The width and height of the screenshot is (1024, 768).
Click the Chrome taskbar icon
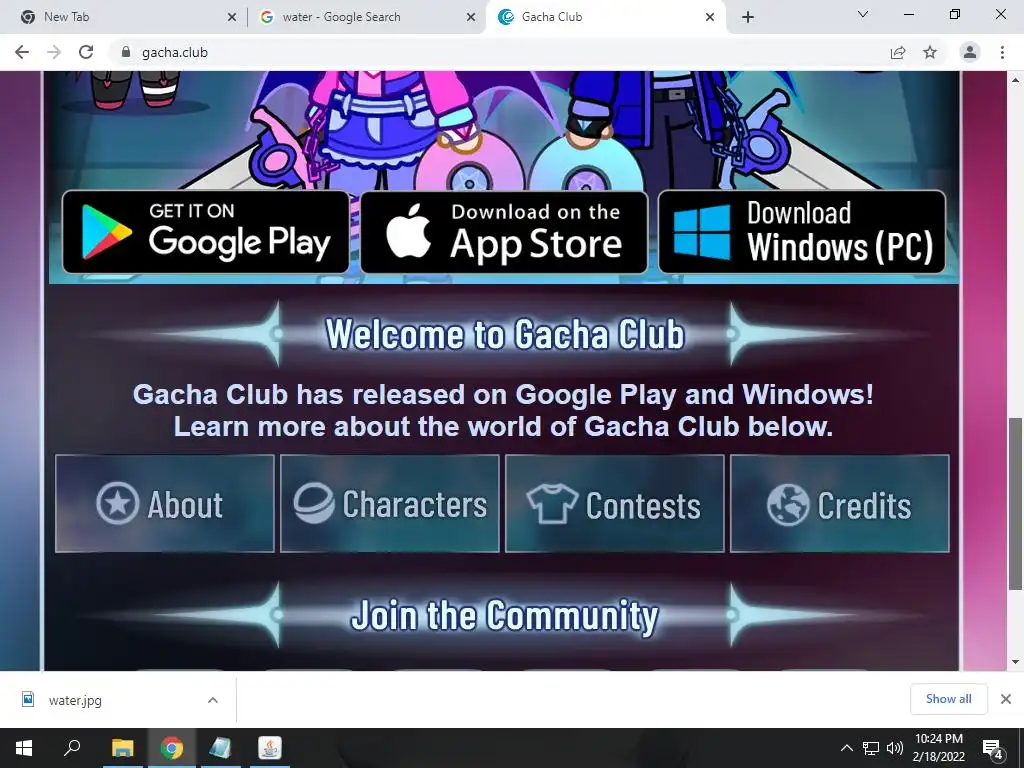(x=171, y=748)
